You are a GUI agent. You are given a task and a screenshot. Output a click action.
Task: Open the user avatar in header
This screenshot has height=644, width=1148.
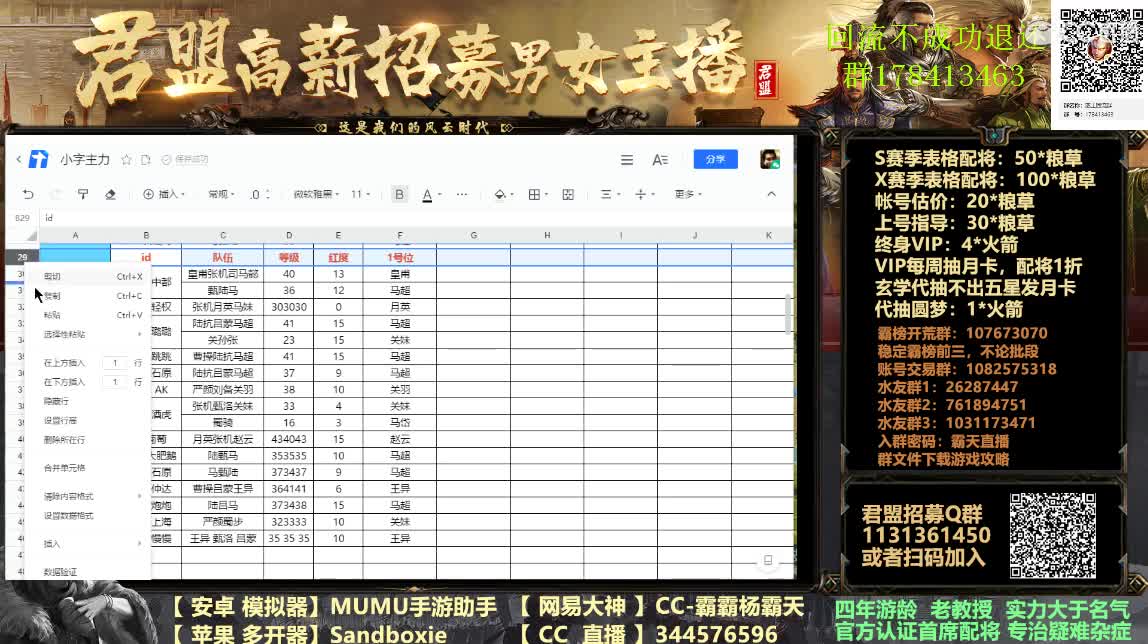769,159
